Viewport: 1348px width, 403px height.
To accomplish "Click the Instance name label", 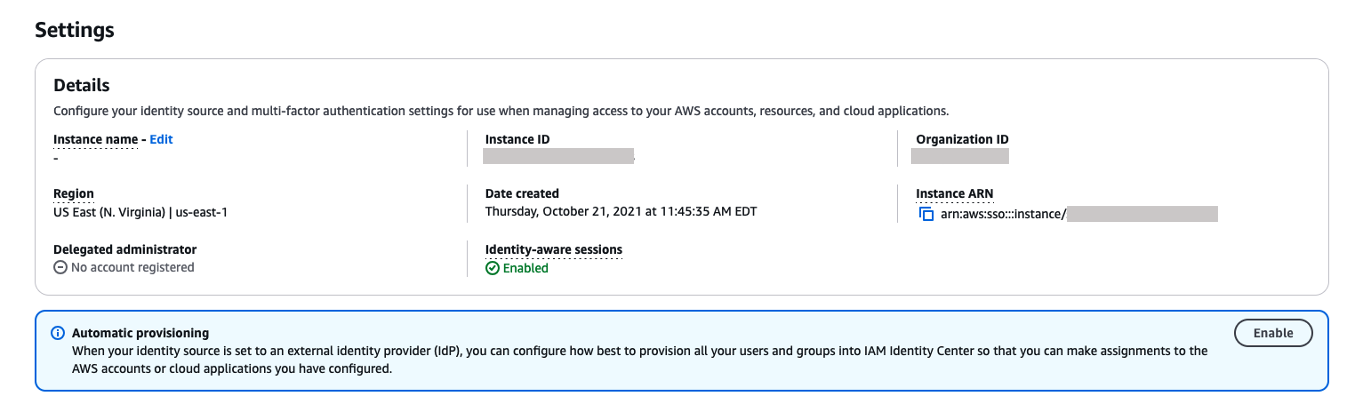I will tap(95, 140).
